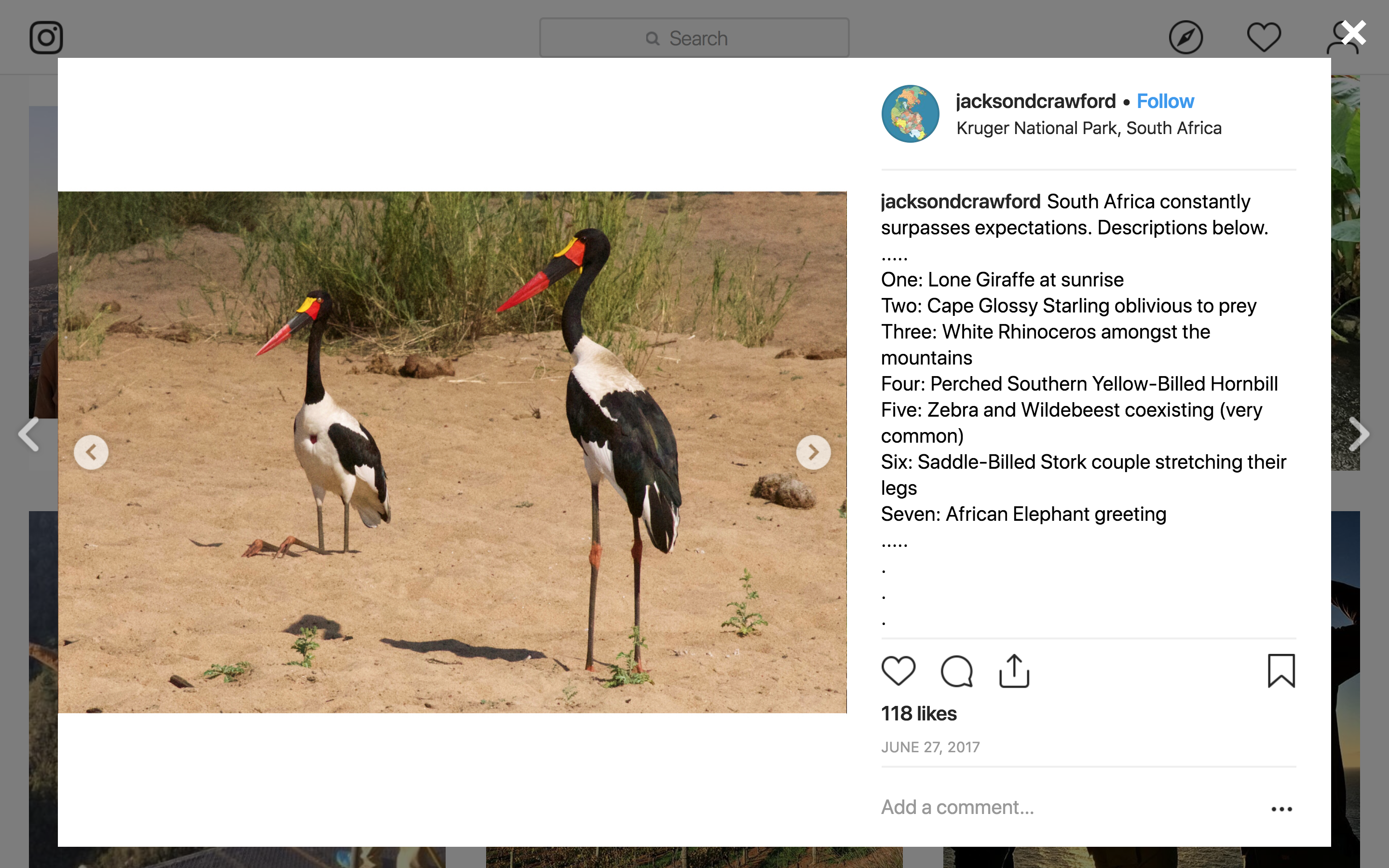The height and width of the screenshot is (868, 1389).
Task: Like the post with the heart icon
Action: click(898, 670)
